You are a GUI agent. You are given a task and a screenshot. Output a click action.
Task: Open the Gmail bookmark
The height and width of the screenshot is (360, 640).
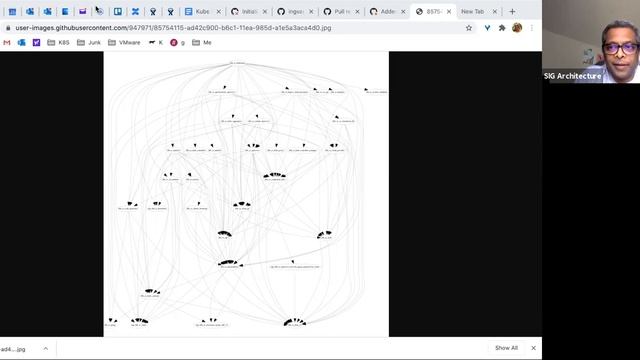pos(7,42)
